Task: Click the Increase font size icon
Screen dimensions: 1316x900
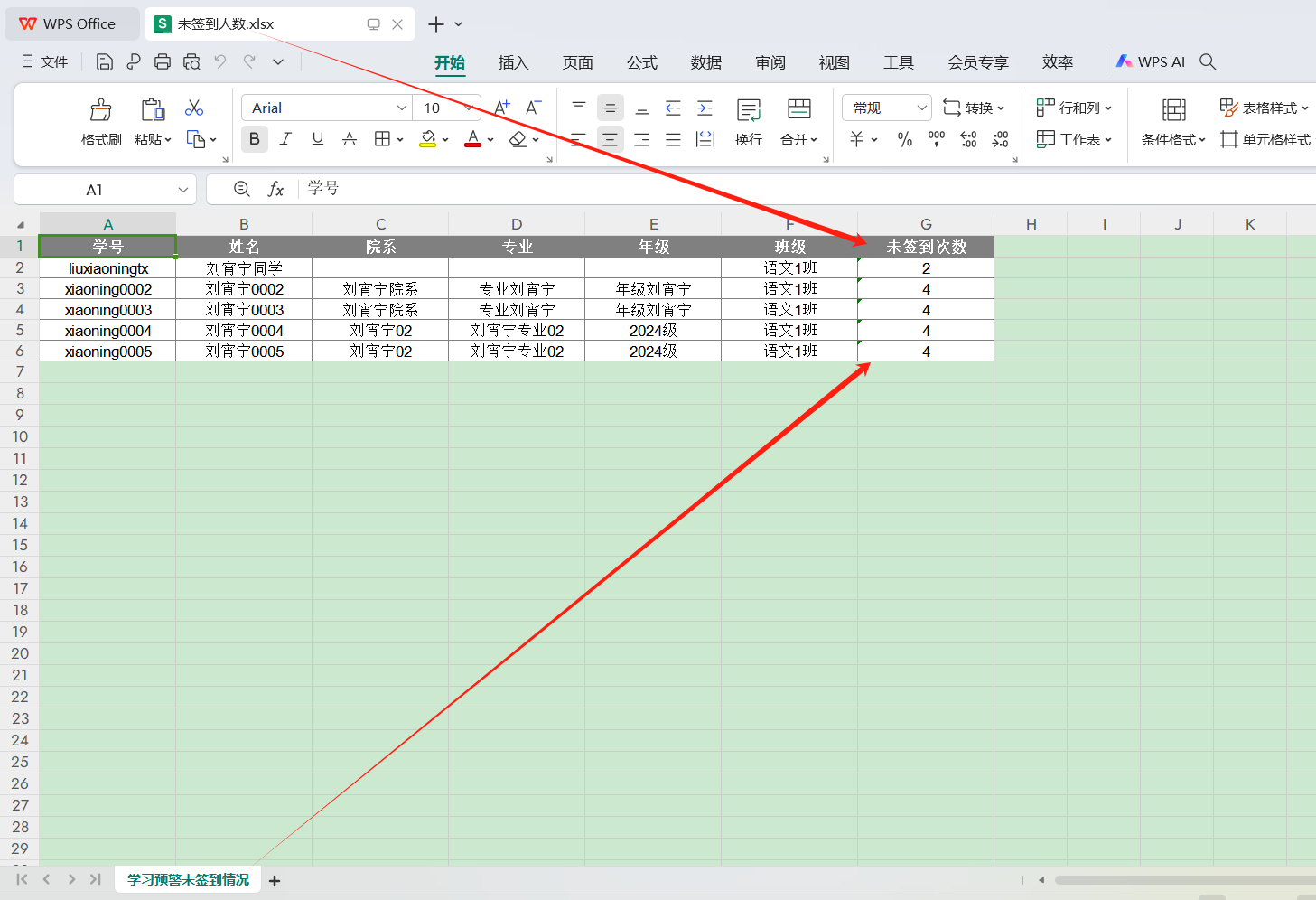Action: [502, 108]
